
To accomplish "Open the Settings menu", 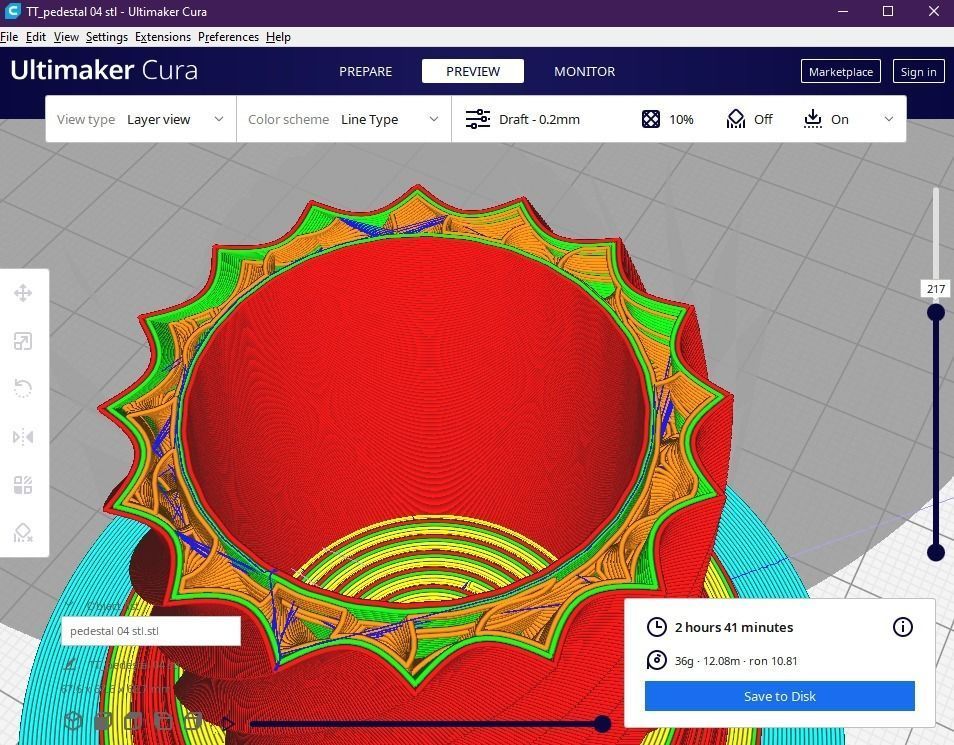I will click(x=107, y=37).
